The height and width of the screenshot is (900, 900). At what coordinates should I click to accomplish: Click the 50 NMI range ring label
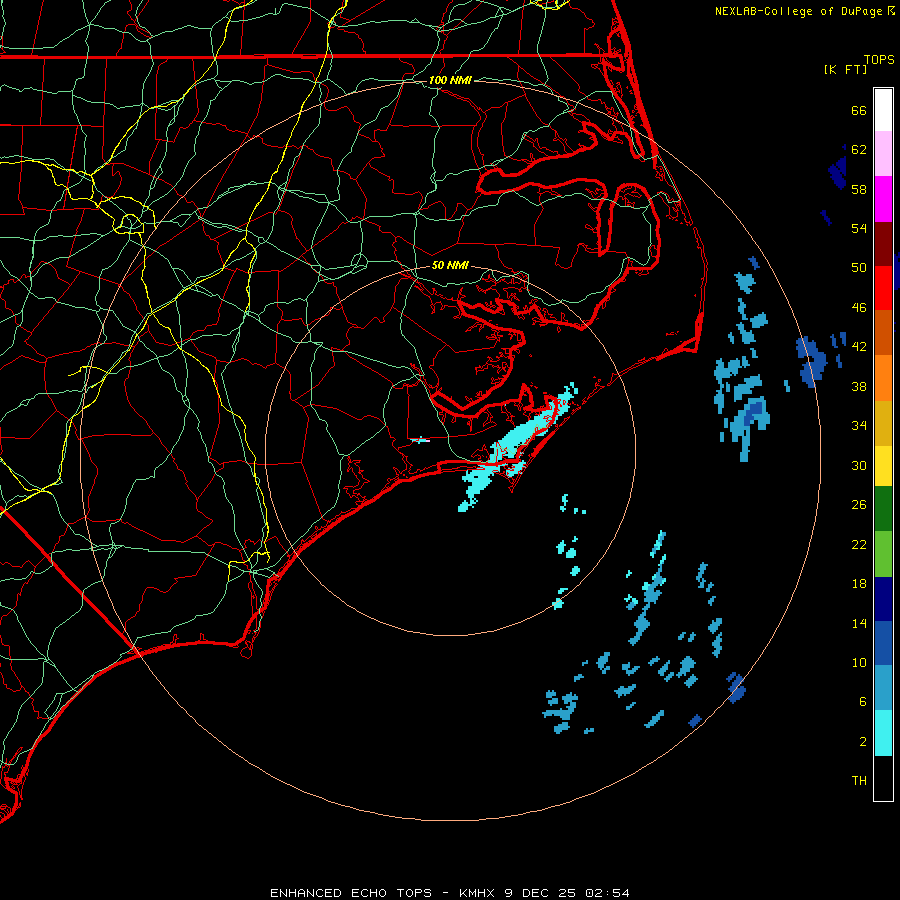[450, 265]
